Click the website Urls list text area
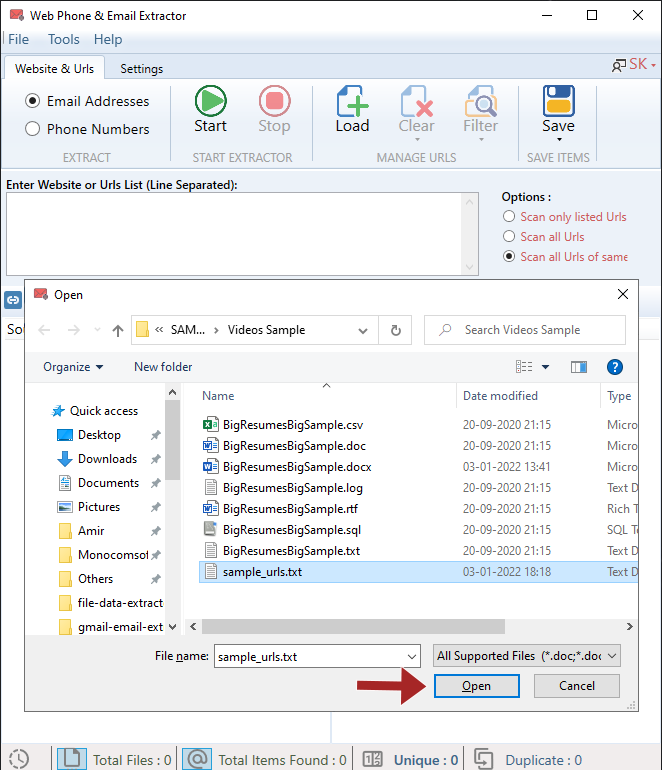662x770 pixels. 242,234
